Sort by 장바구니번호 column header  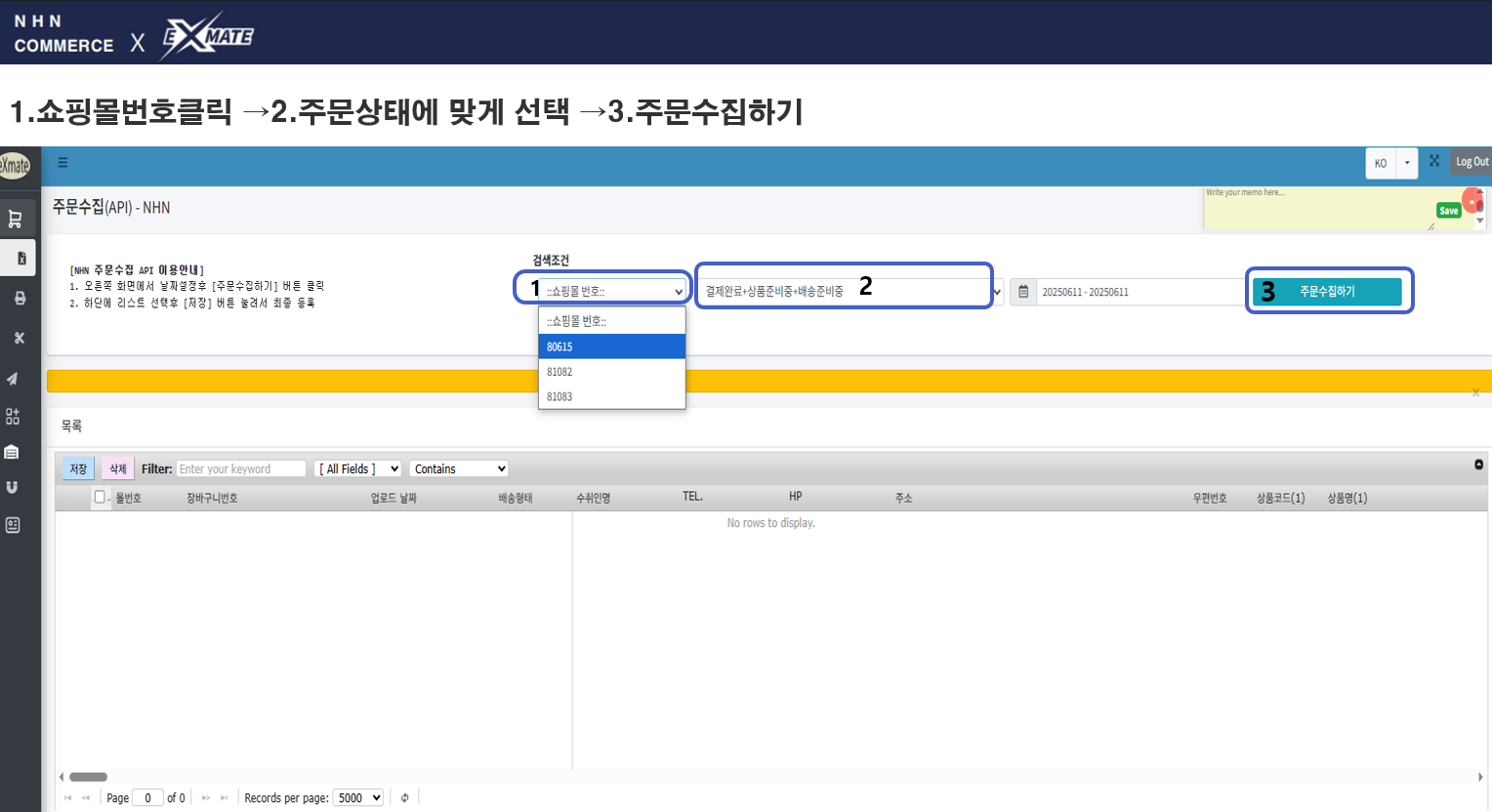point(212,498)
